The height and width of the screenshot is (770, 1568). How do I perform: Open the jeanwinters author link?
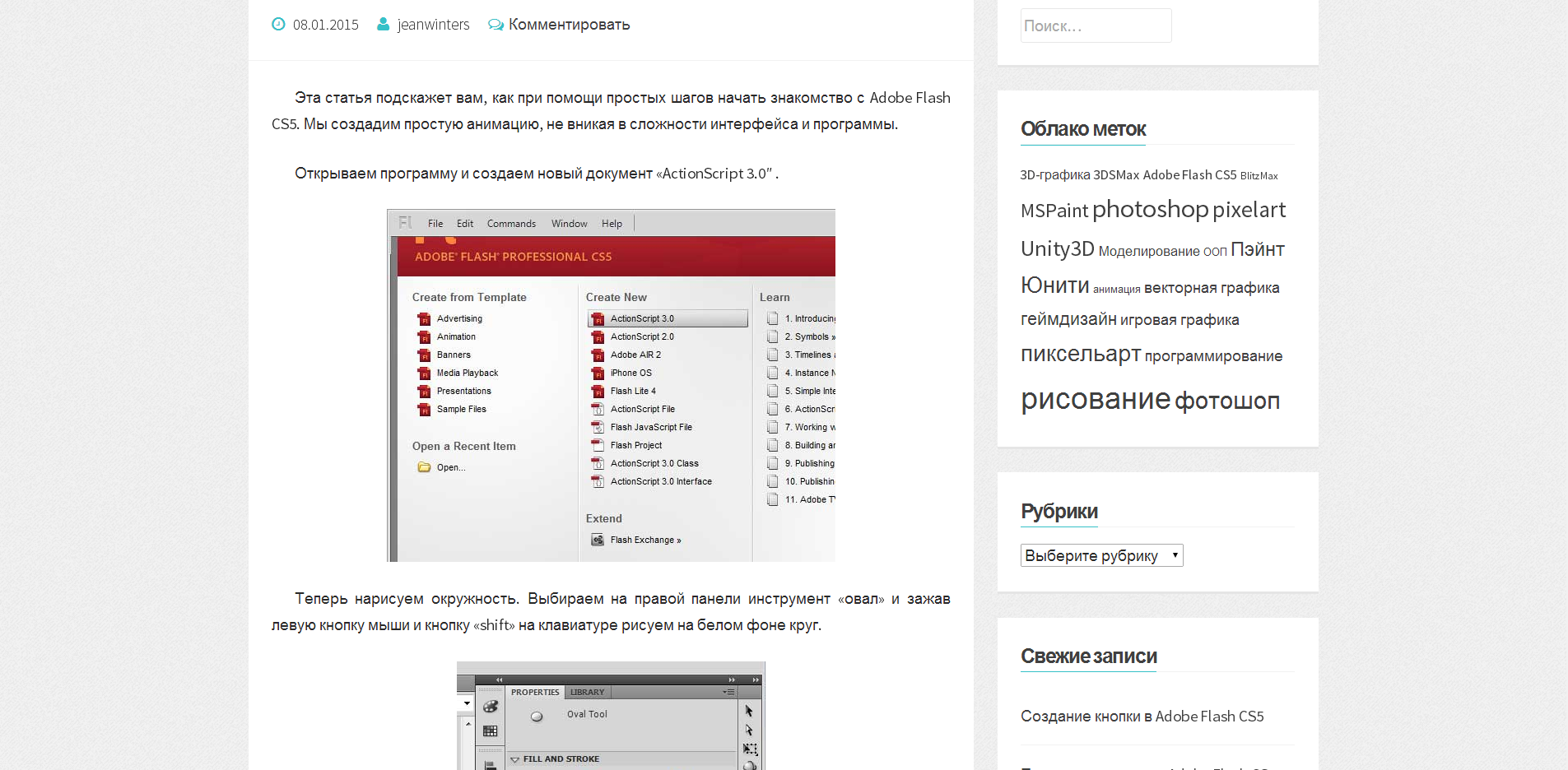coord(433,25)
